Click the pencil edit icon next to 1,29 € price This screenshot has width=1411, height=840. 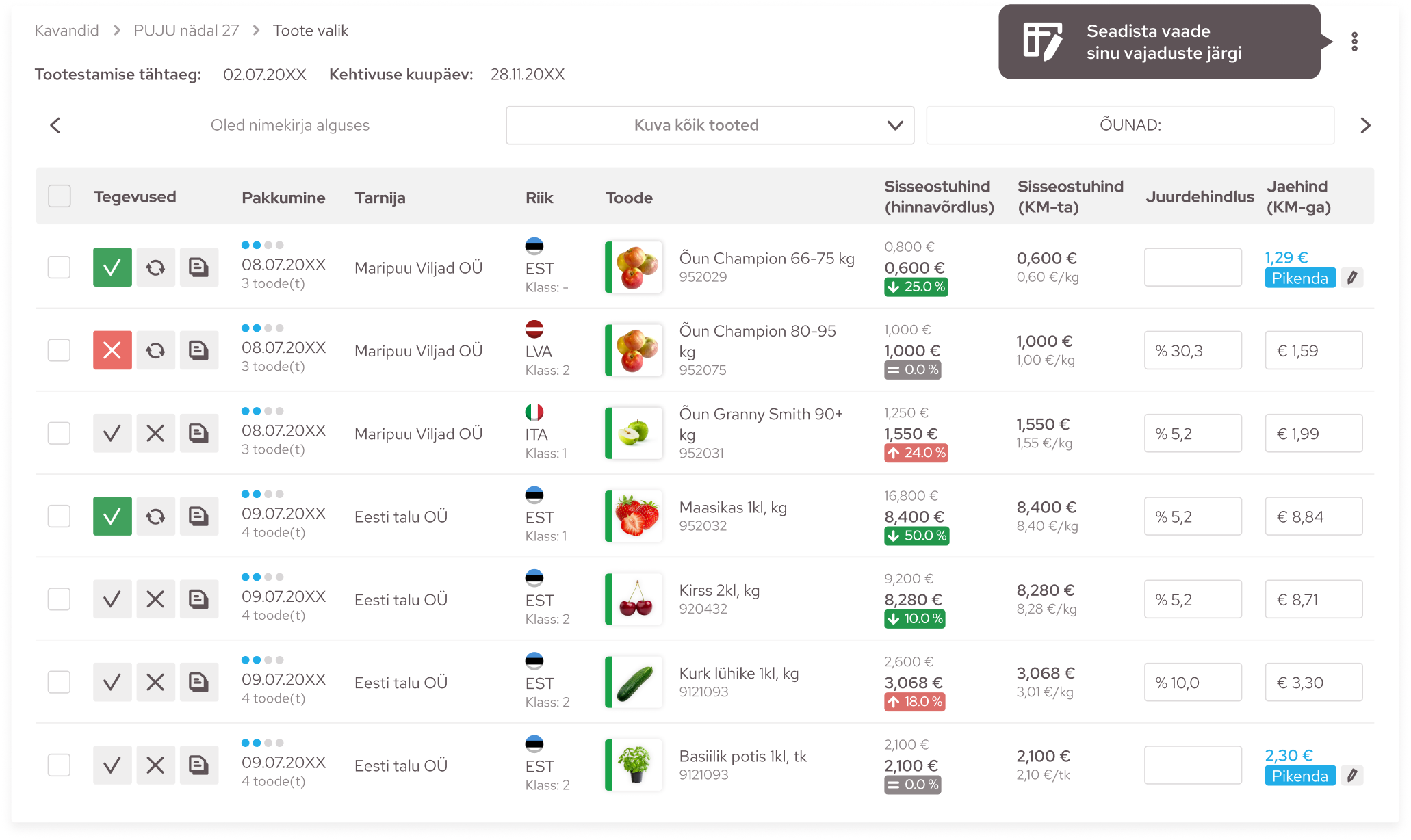(x=1351, y=278)
